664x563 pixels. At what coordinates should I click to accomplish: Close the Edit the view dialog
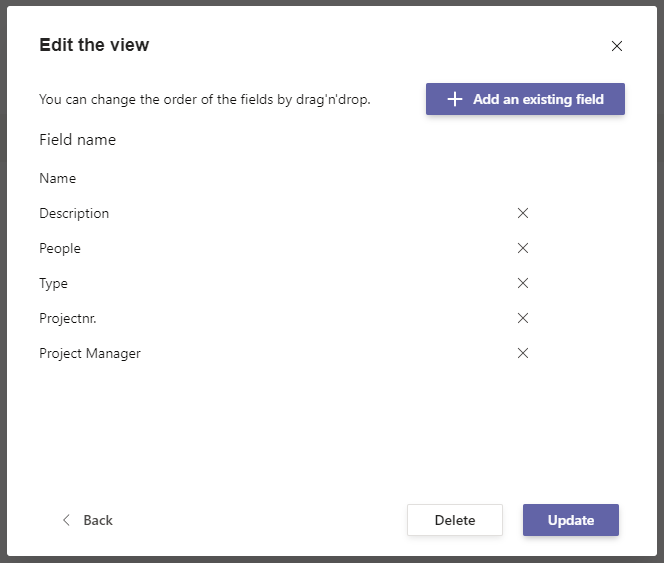pyautogui.click(x=616, y=46)
